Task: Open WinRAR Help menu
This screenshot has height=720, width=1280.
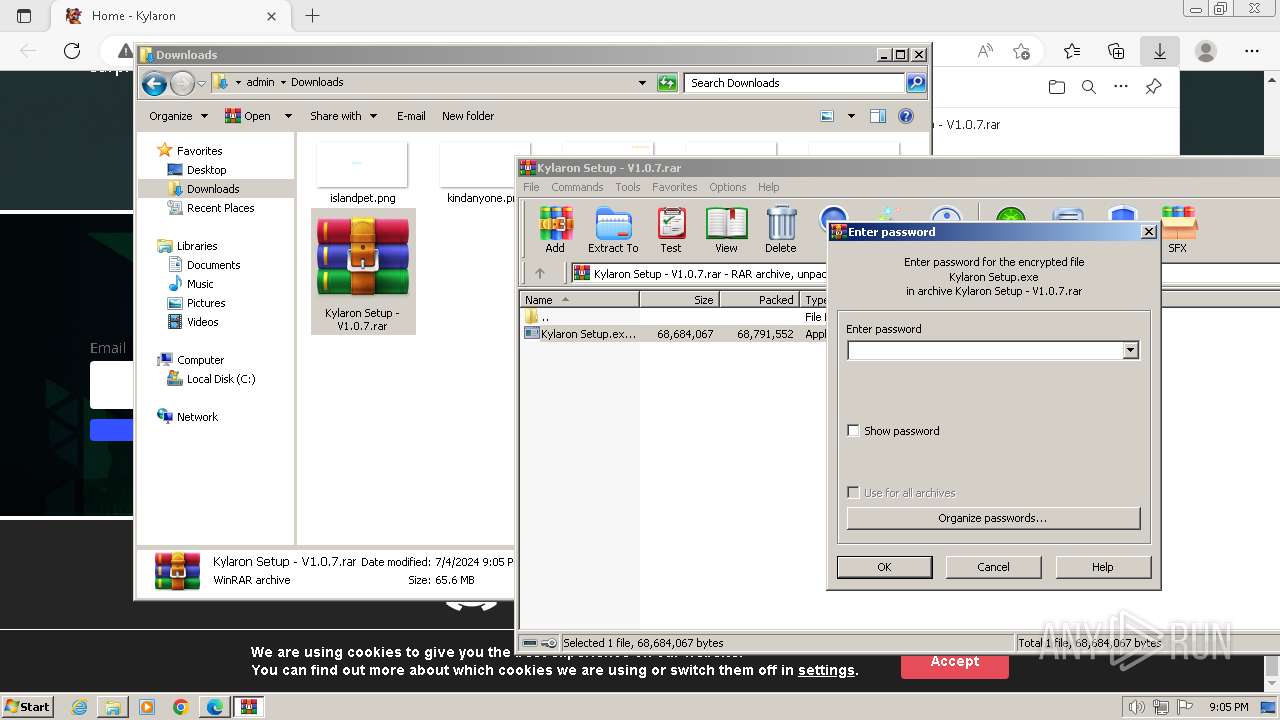Action: 768,187
